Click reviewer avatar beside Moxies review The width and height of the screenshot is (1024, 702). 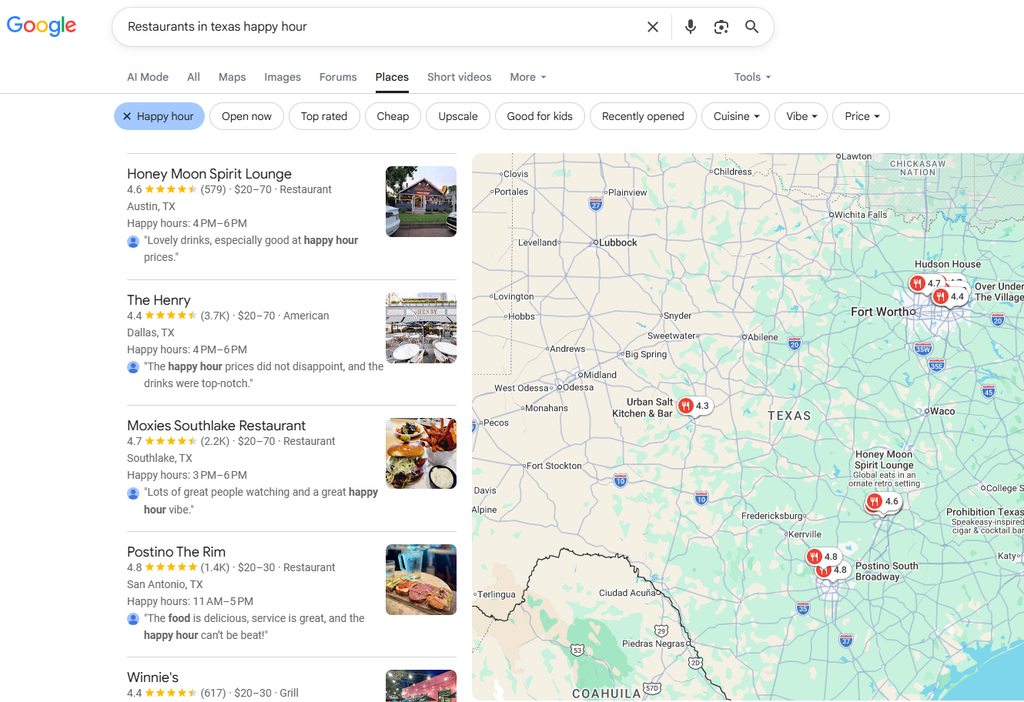click(x=133, y=494)
